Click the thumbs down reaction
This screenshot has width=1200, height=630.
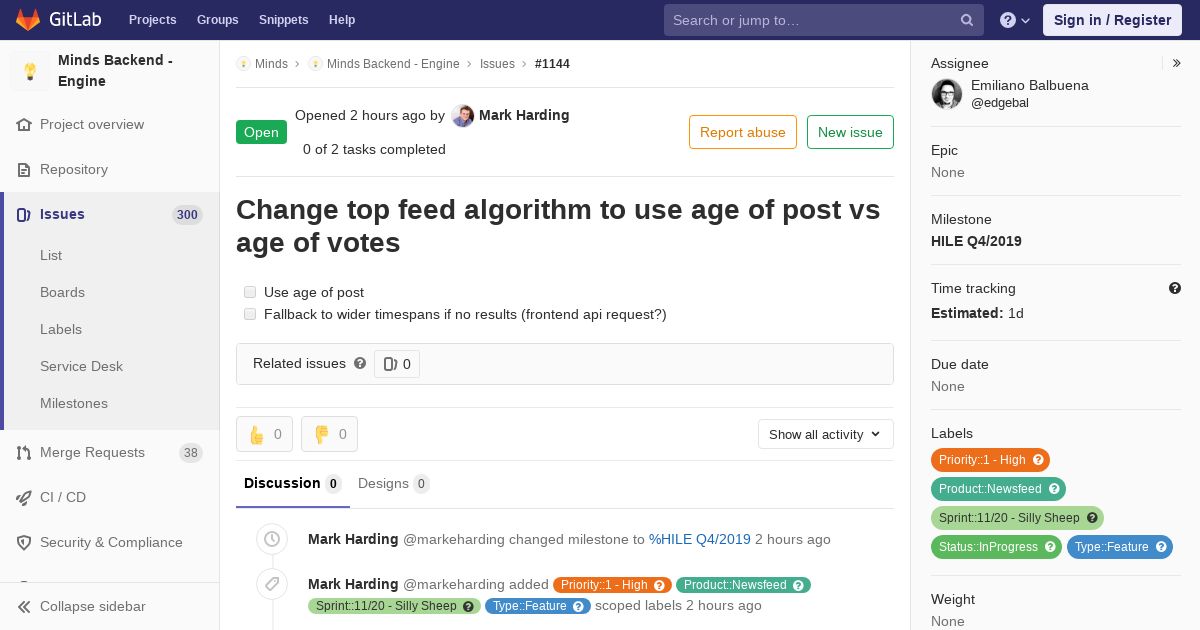click(329, 434)
